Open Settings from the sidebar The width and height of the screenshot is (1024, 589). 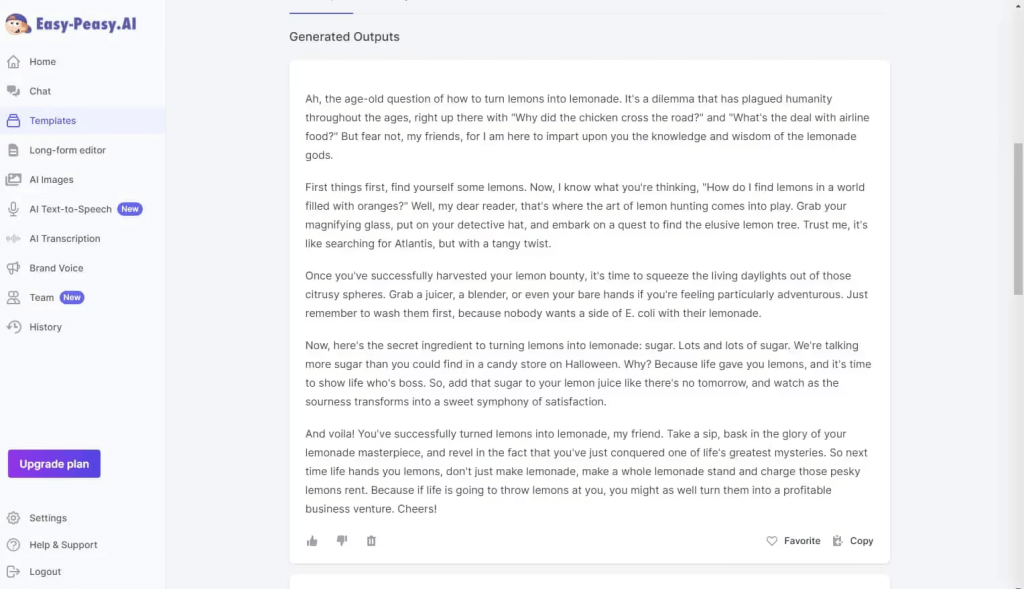pyautogui.click(x=14, y=517)
